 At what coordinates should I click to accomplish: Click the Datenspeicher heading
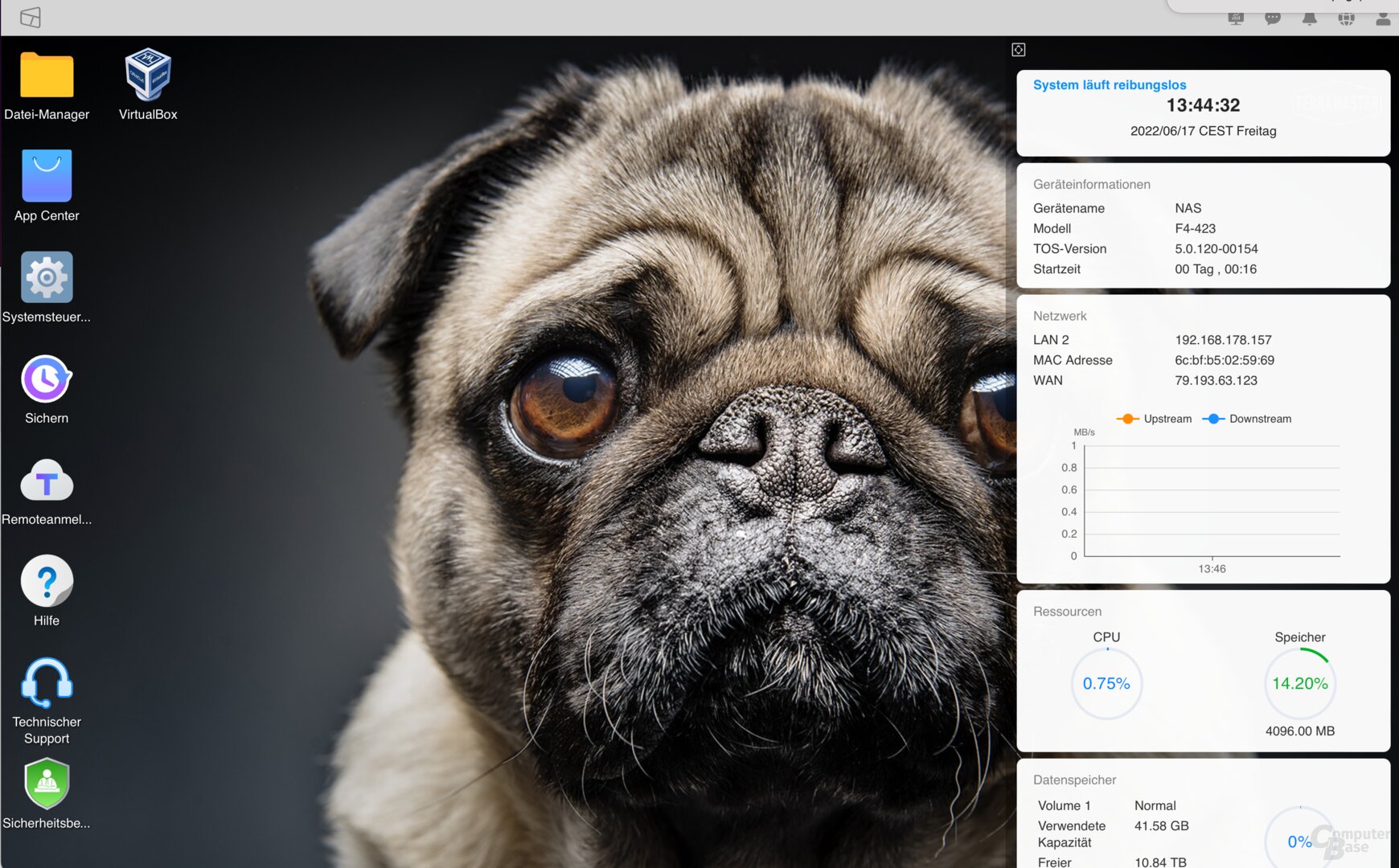pos(1074,780)
